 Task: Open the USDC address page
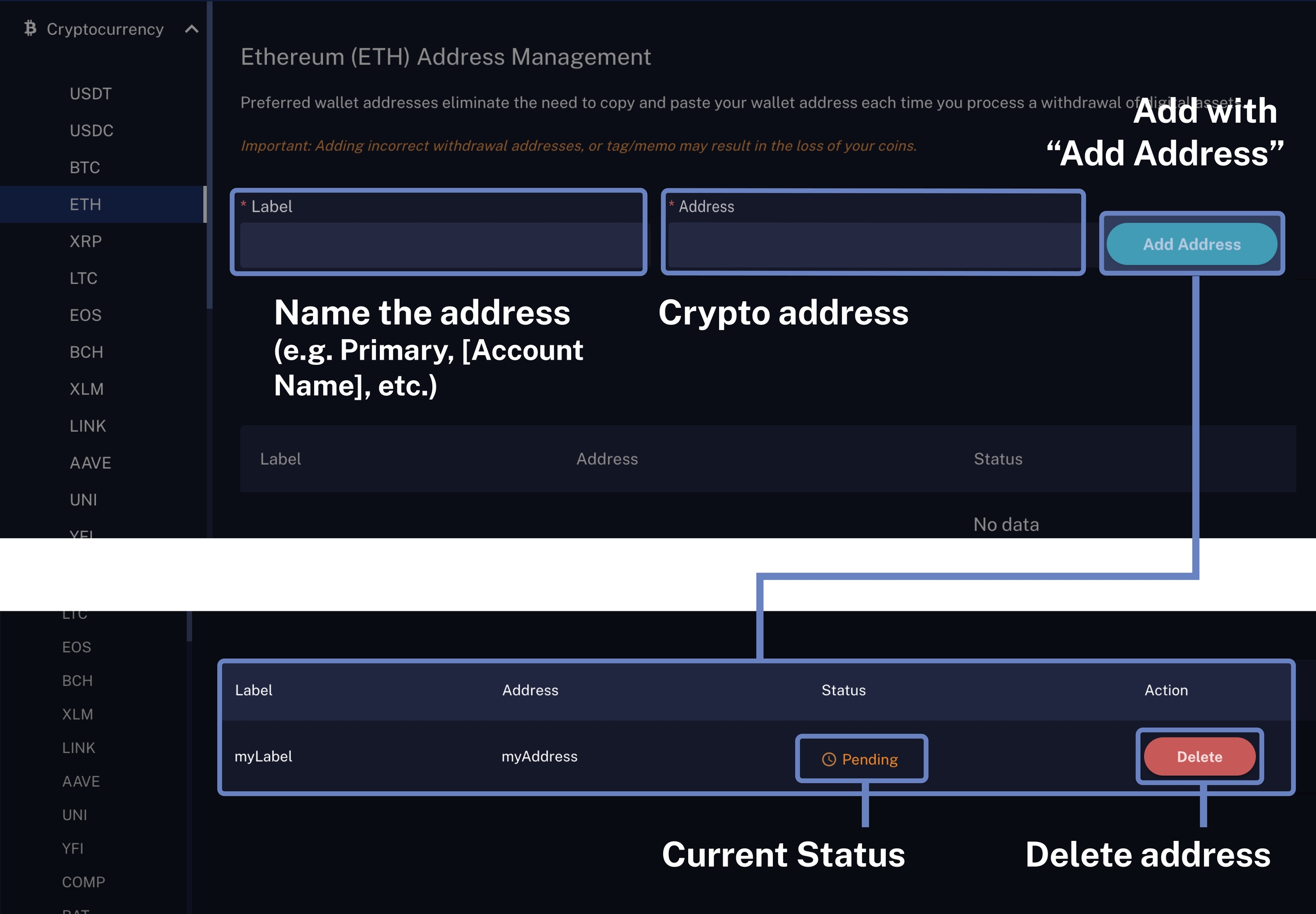[91, 131]
